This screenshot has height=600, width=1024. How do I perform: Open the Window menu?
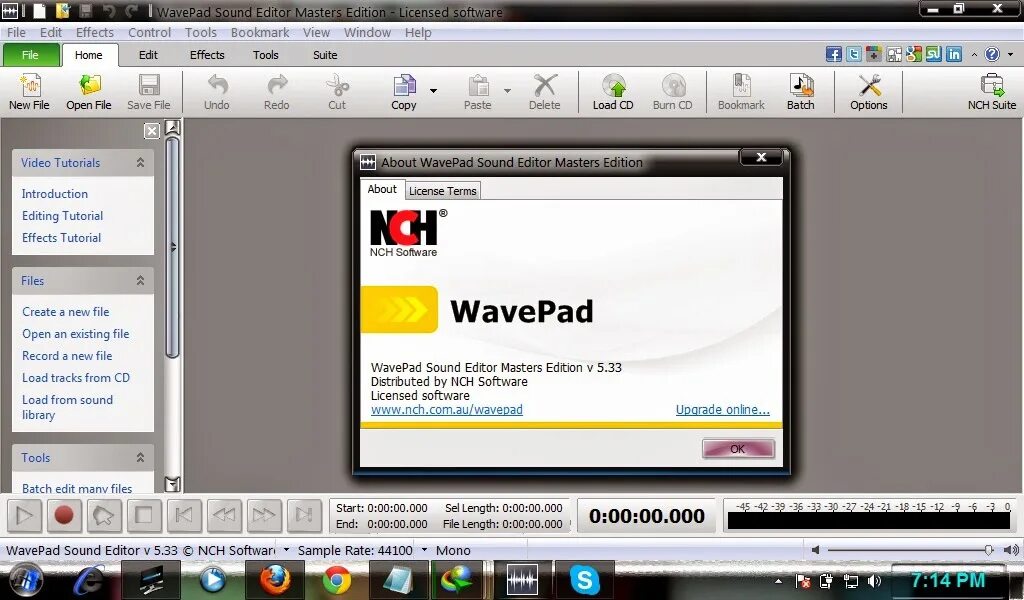pyautogui.click(x=367, y=33)
